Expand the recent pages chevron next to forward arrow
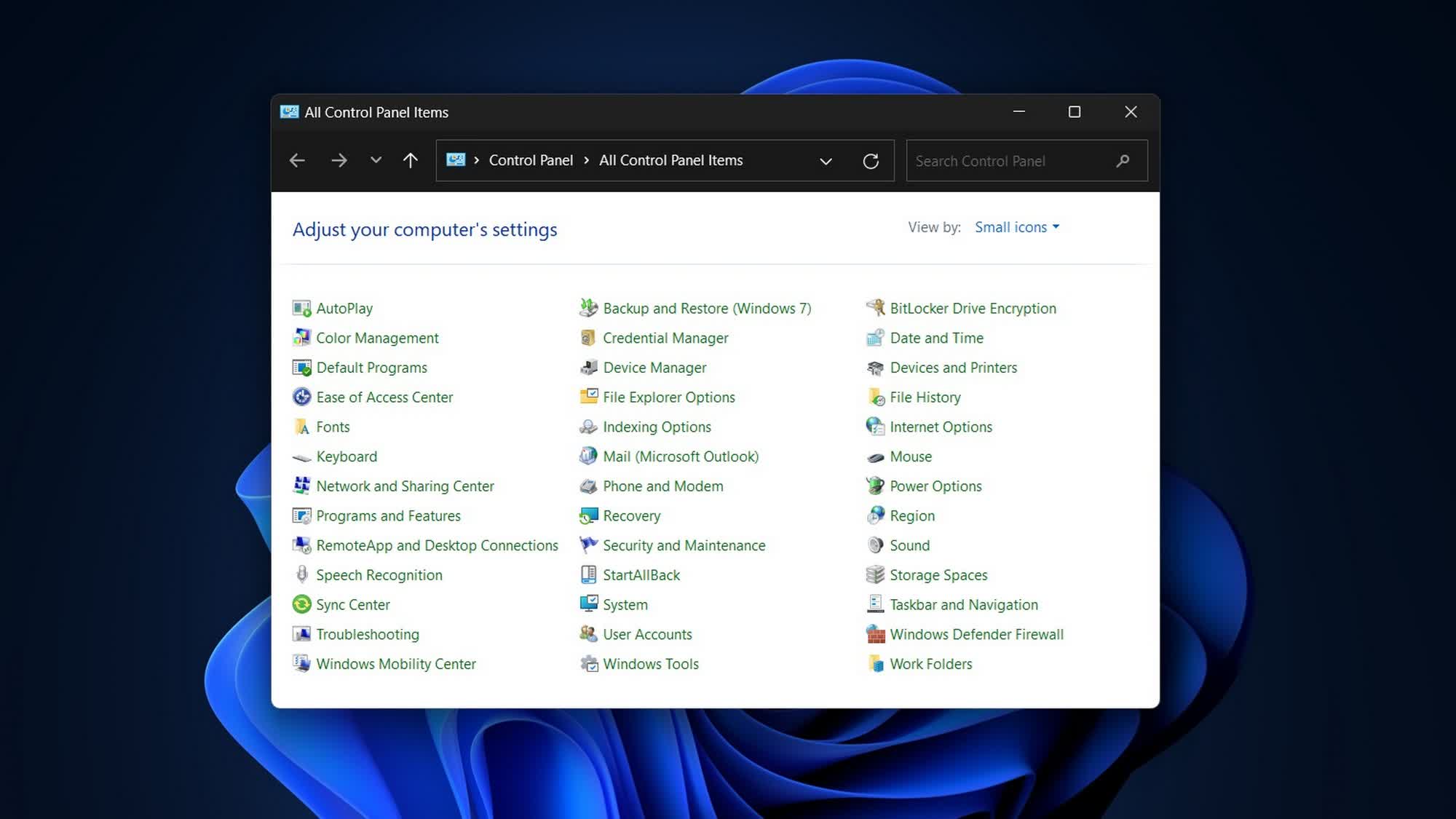This screenshot has width=1456, height=819. [376, 160]
